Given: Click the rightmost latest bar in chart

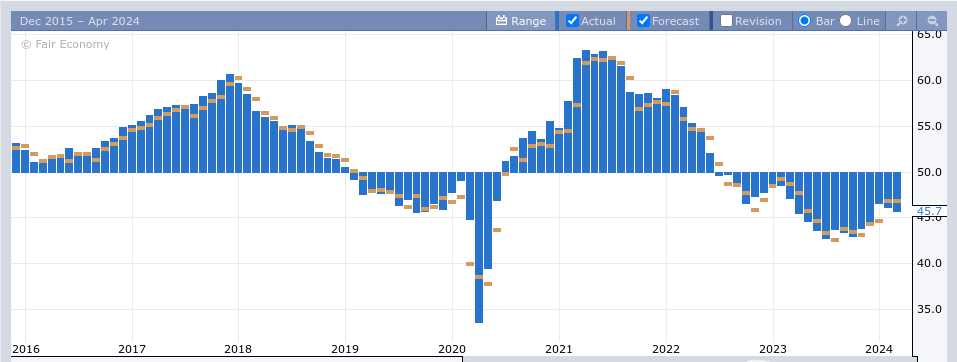Looking at the screenshot, I should tap(897, 192).
